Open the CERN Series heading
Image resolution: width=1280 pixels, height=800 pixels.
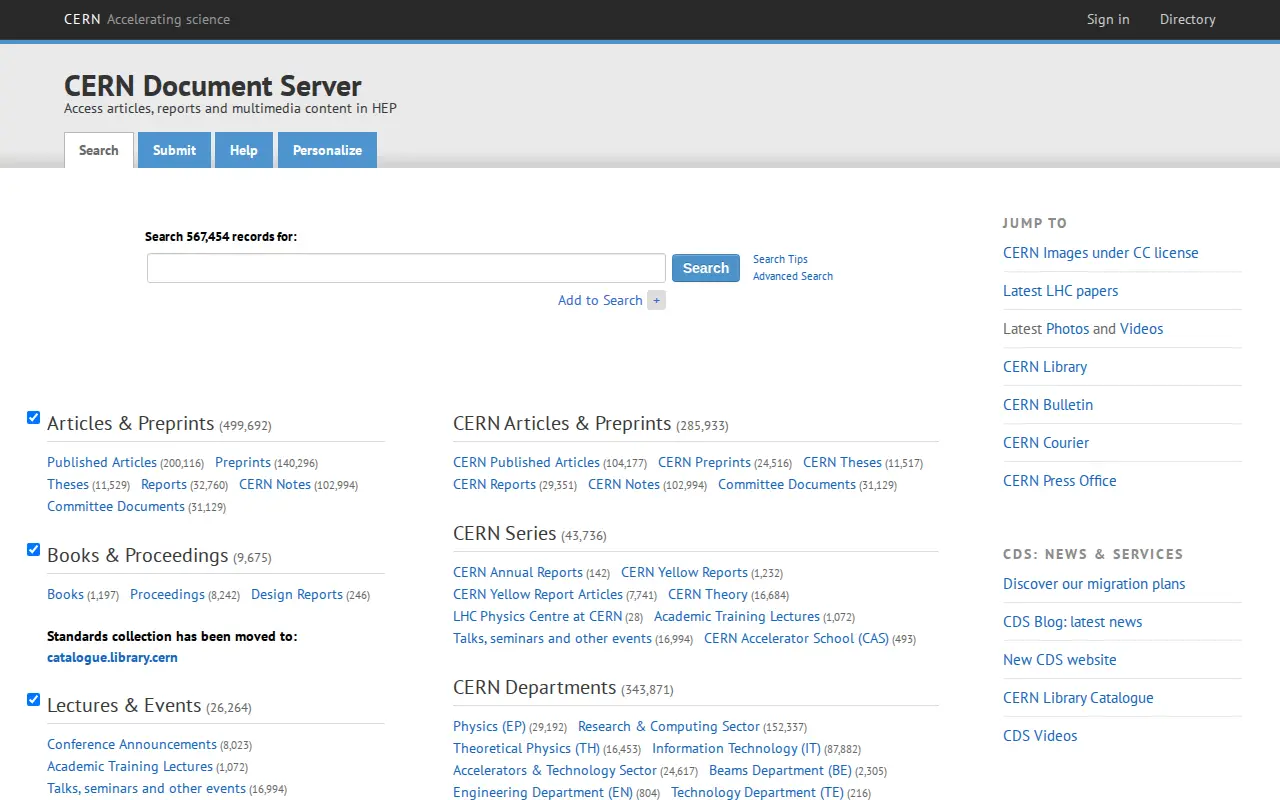click(x=504, y=533)
